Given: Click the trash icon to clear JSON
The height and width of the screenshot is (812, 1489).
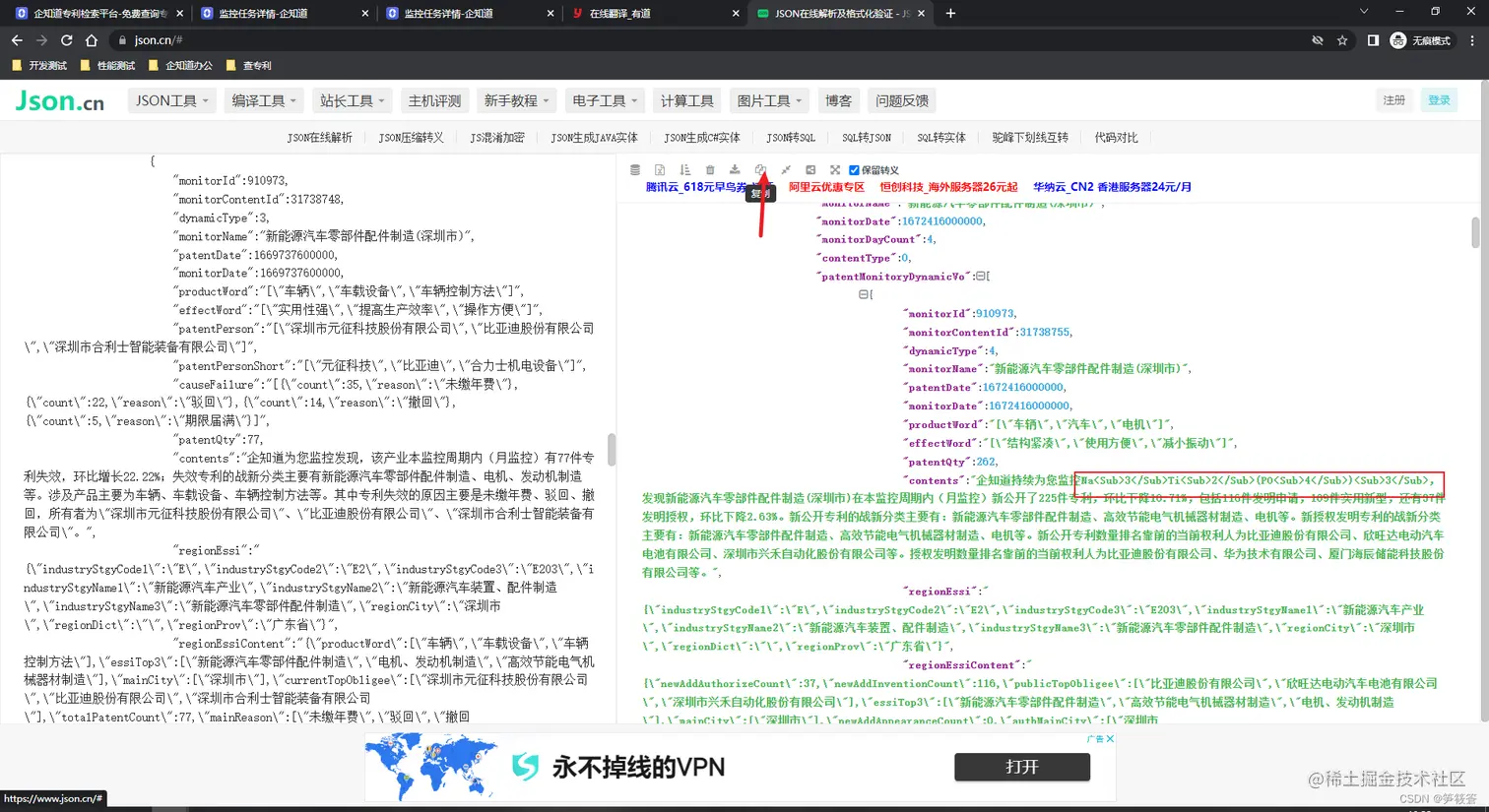Looking at the screenshot, I should (x=710, y=169).
